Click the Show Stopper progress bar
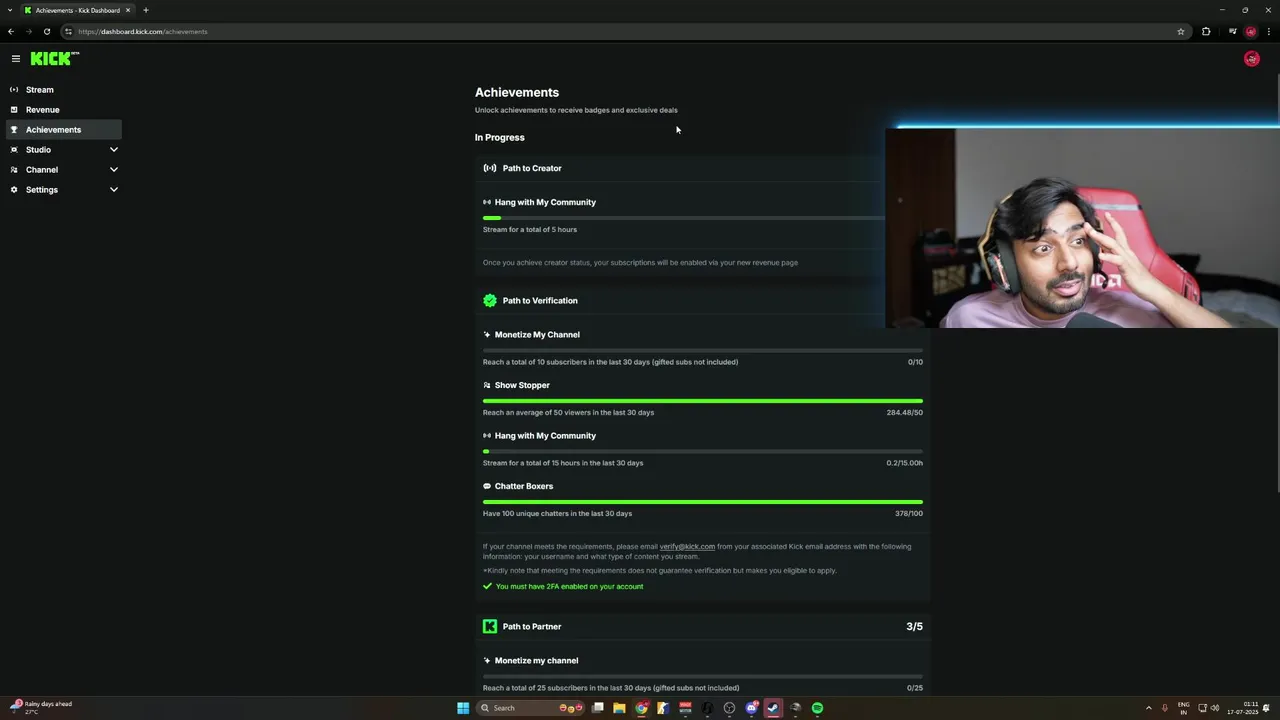1280x720 pixels. (x=703, y=401)
